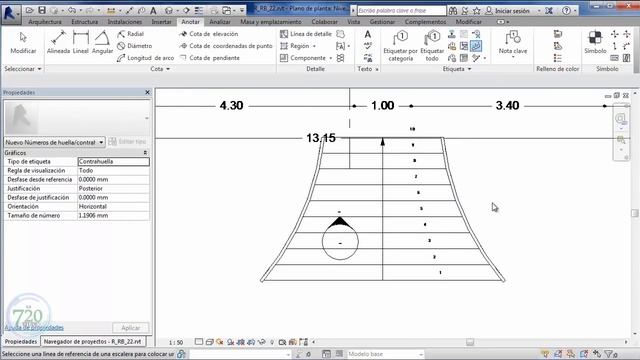
Task: Click the 4.30 dimension text
Action: click(231, 106)
